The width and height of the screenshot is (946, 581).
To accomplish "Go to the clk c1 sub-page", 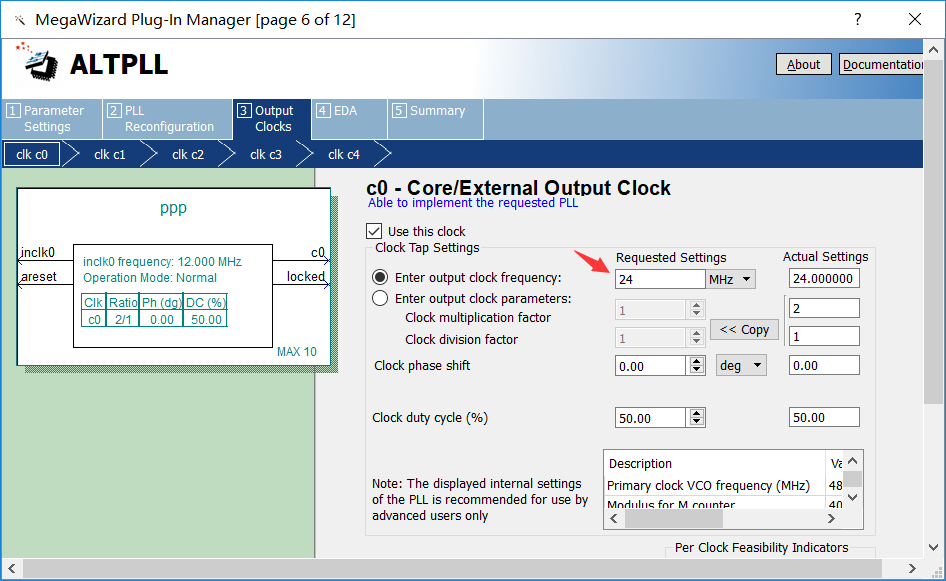I will pyautogui.click(x=110, y=154).
